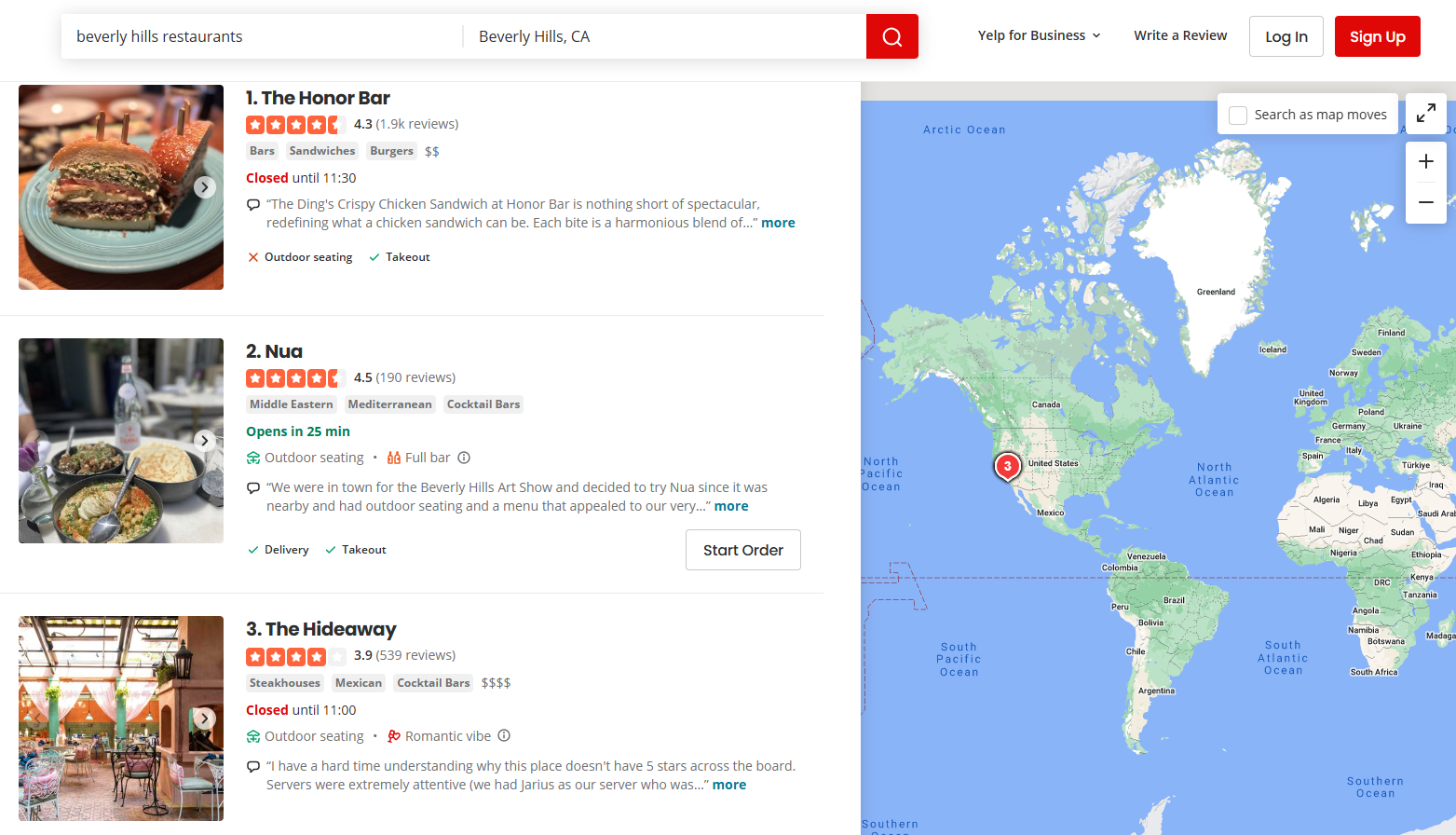The height and width of the screenshot is (835, 1456).
Task: Zoom in on the map with the plus icon
Action: 1425,160
